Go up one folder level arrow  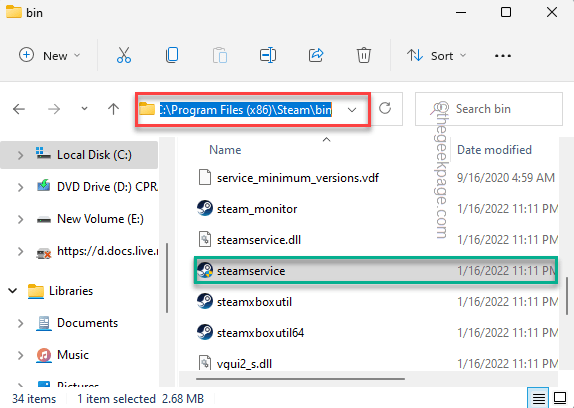113,109
